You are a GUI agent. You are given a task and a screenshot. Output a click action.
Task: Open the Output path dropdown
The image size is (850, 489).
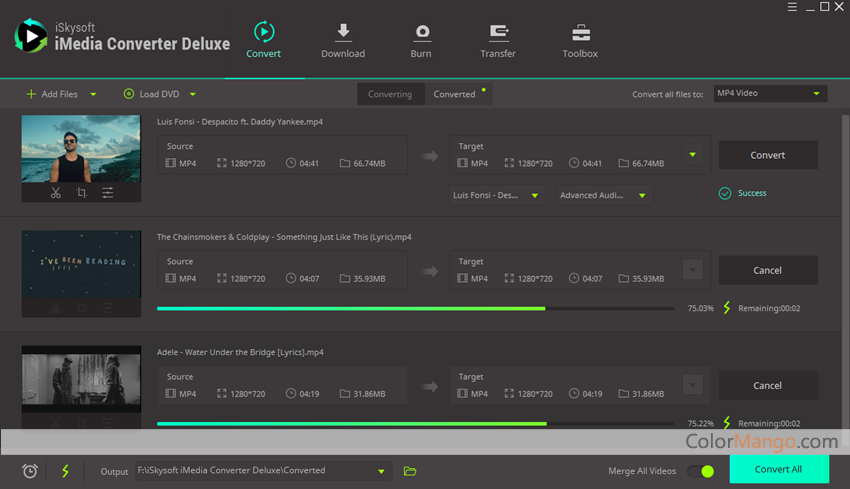263,471
